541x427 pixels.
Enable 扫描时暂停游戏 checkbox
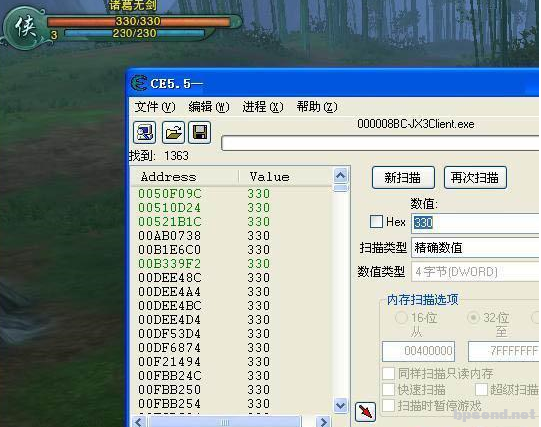(388, 406)
